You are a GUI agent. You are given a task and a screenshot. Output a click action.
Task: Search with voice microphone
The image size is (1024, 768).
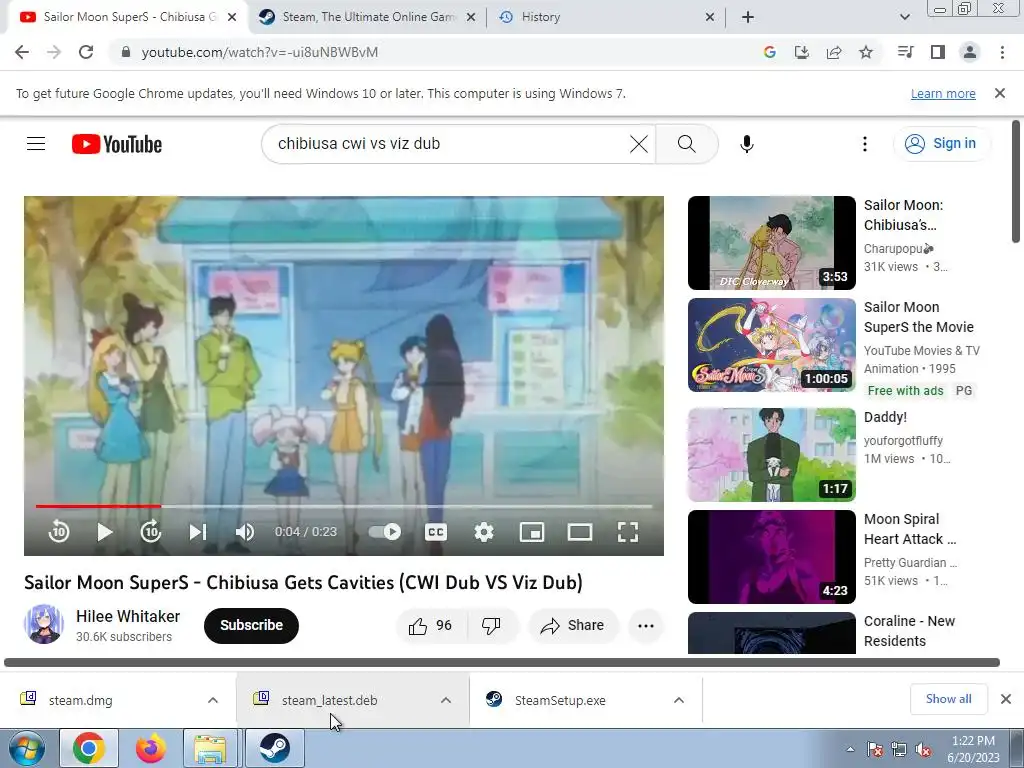pyautogui.click(x=747, y=144)
